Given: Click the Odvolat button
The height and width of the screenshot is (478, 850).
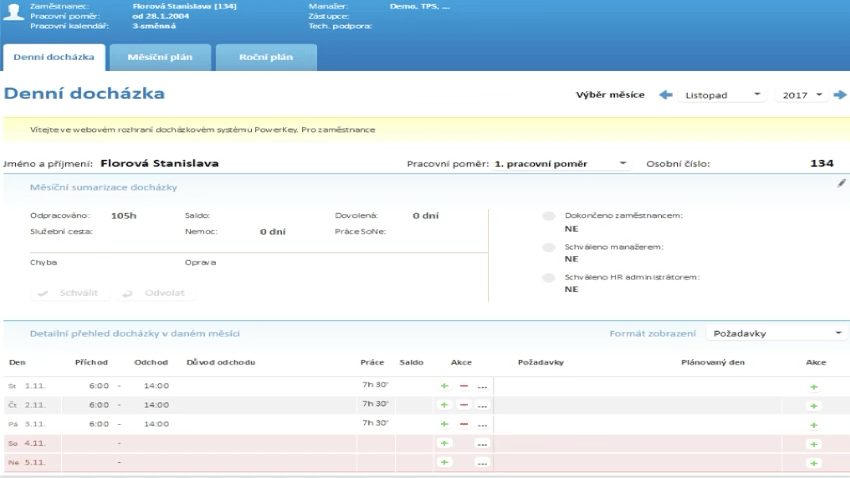Looking at the screenshot, I should coord(155,293).
